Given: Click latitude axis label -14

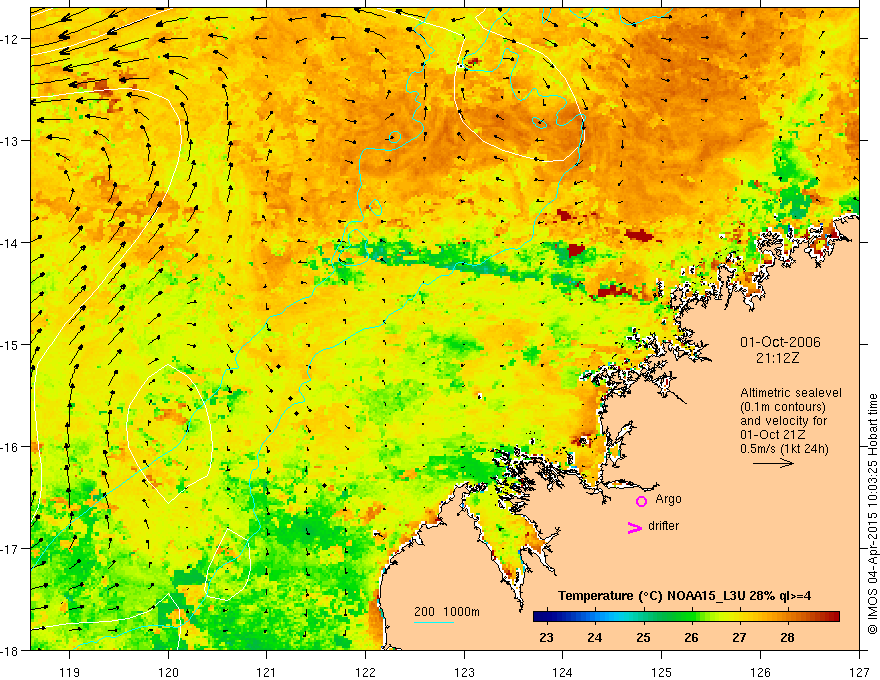Looking at the screenshot, I should pos(11,243).
